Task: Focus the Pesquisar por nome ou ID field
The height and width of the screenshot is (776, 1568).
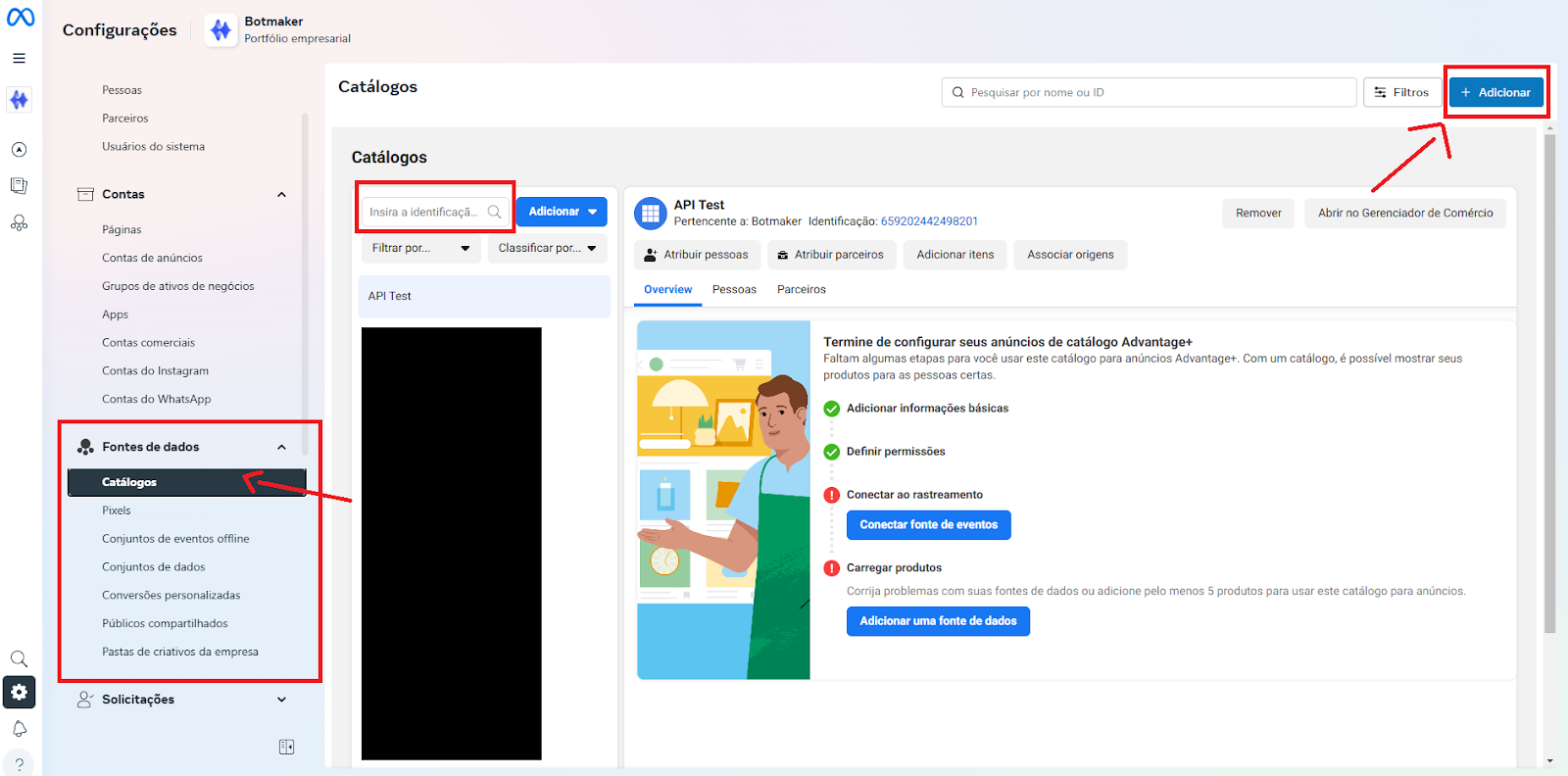Action: (1150, 92)
